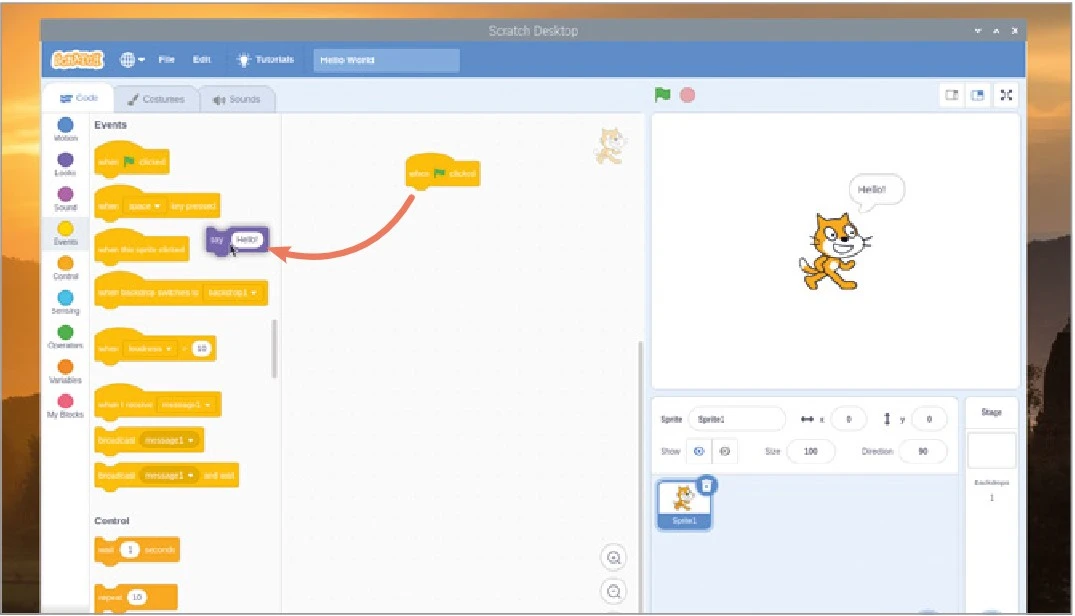Viewport: 1075px width, 616px height.
Task: Zoom in on the code workspace
Action: [614, 558]
